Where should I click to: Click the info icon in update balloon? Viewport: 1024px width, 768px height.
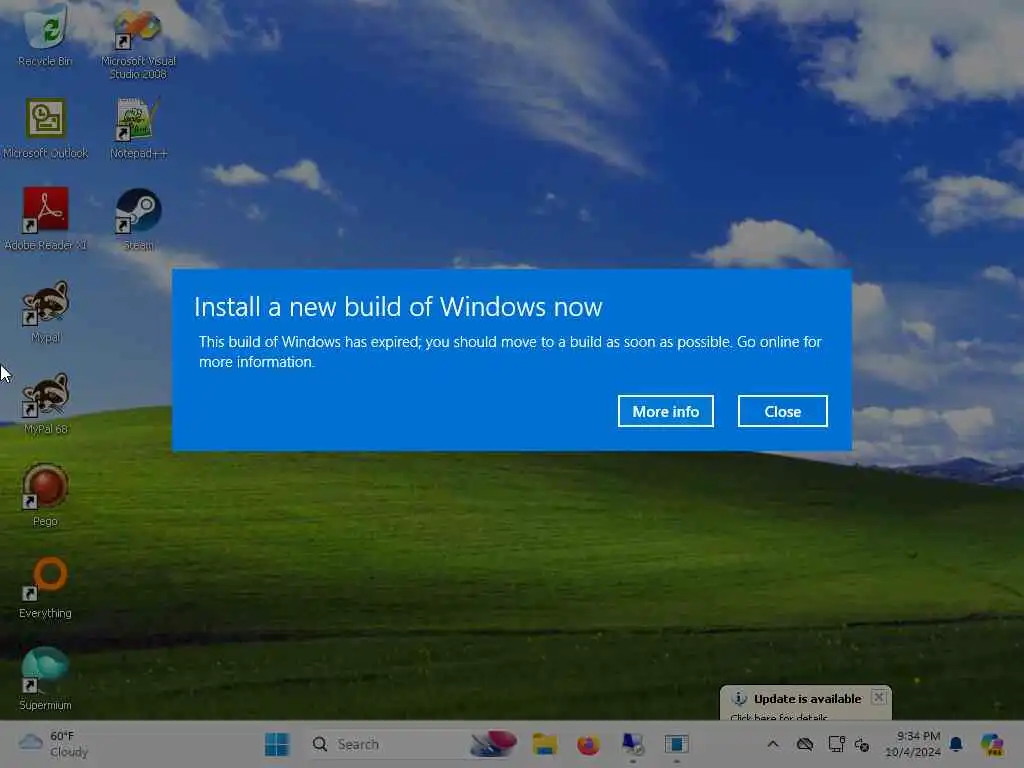pos(739,699)
